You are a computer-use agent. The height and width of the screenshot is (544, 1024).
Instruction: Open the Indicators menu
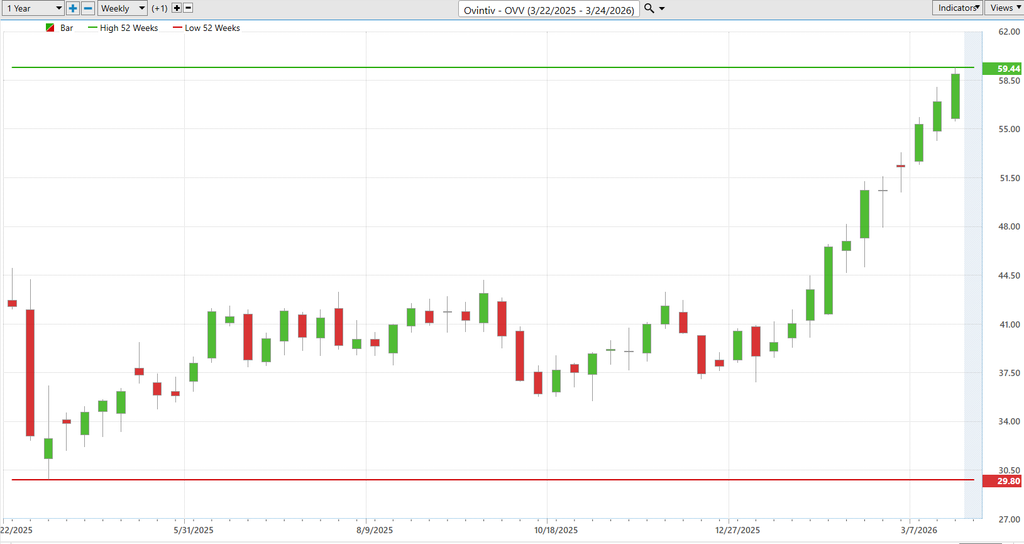(x=957, y=8)
